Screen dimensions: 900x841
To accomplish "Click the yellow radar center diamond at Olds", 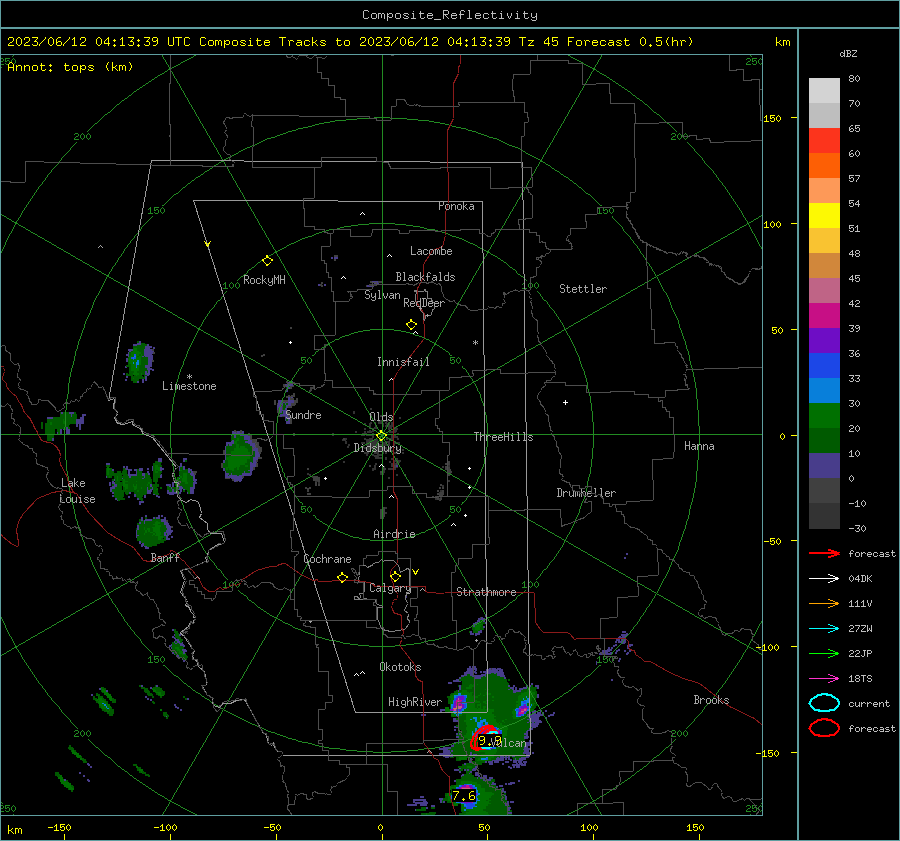I will tap(381, 436).
